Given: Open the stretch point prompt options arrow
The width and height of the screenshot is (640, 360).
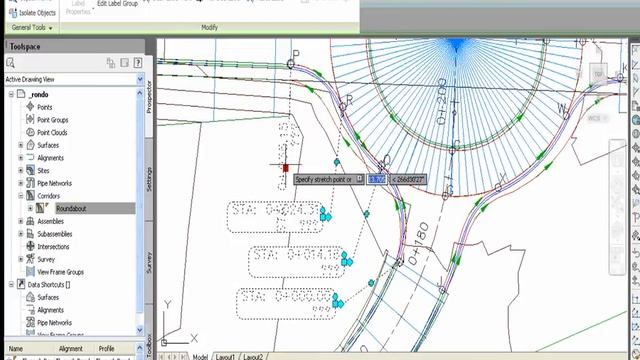Looking at the screenshot, I should [x=360, y=179].
